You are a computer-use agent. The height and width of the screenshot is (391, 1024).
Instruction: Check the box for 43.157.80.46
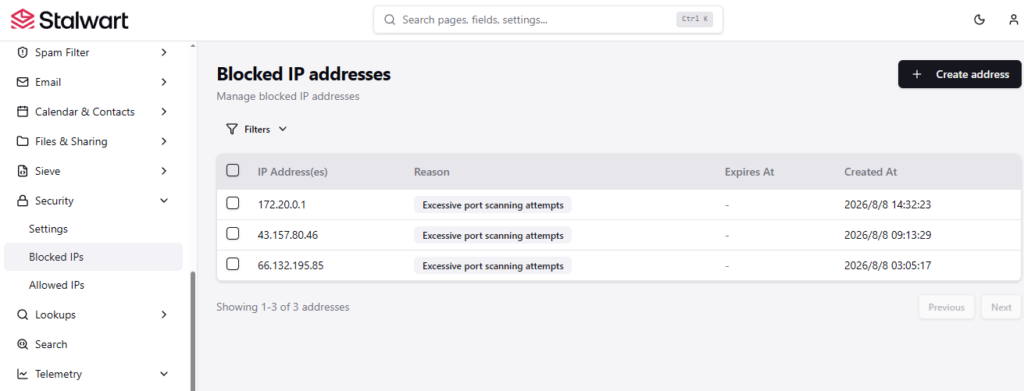click(232, 233)
